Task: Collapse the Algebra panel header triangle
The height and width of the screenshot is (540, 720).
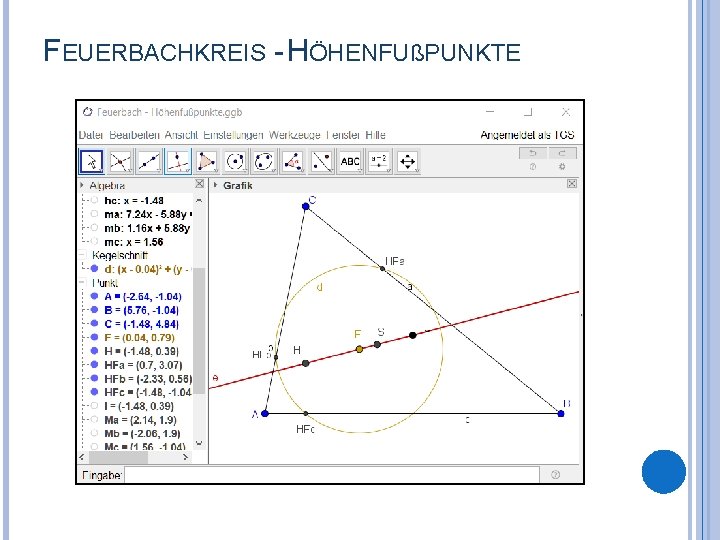Action: [82, 185]
